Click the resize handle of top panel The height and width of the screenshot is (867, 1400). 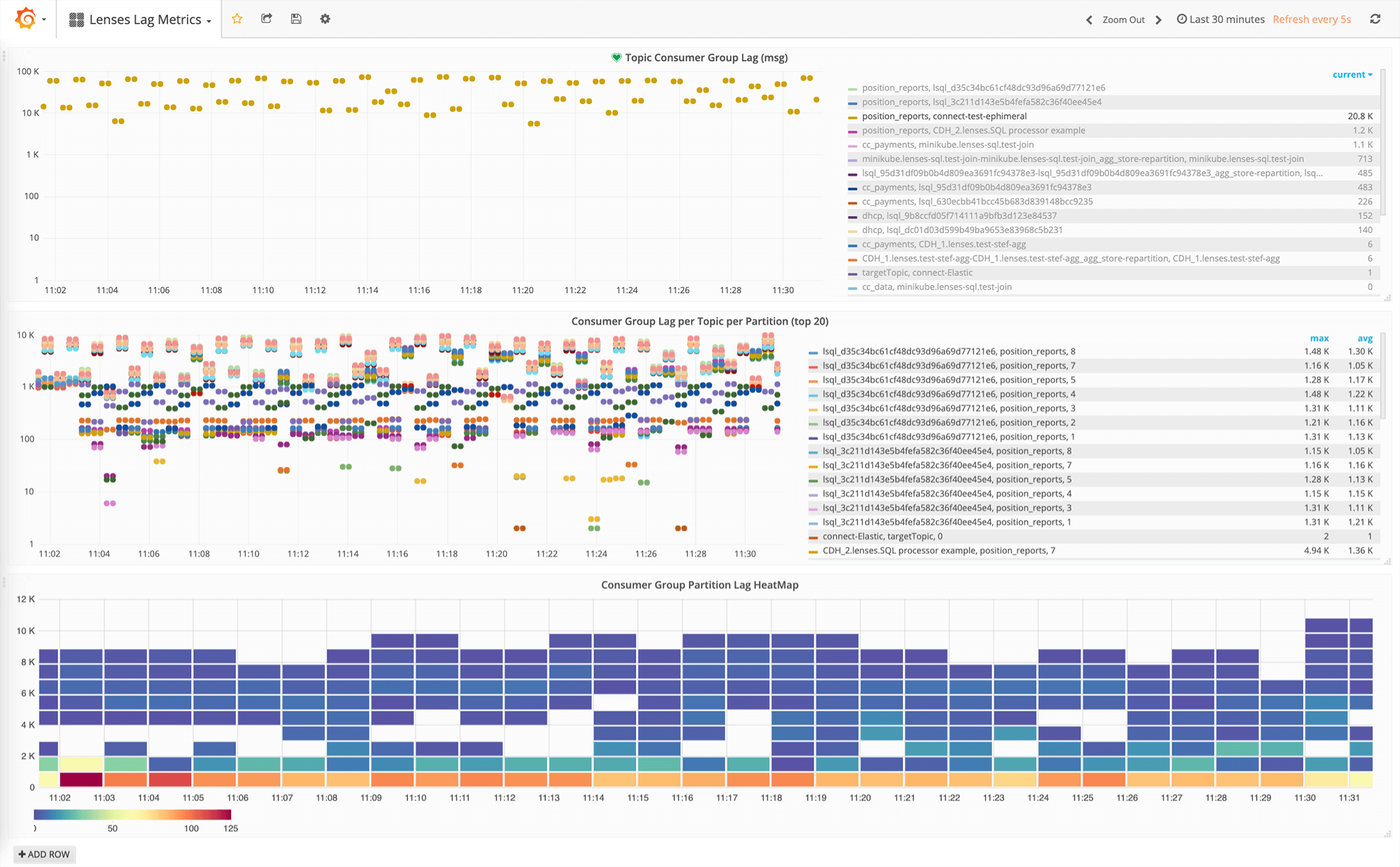click(x=1387, y=298)
